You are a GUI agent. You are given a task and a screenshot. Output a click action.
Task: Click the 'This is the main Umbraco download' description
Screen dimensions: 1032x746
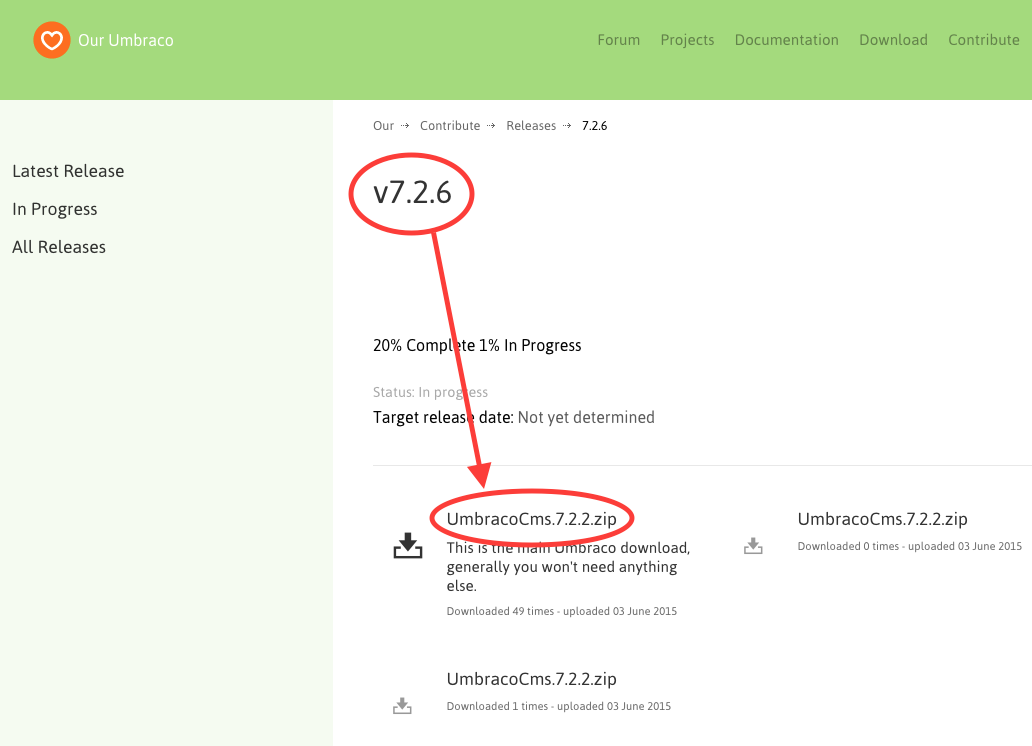(568, 567)
